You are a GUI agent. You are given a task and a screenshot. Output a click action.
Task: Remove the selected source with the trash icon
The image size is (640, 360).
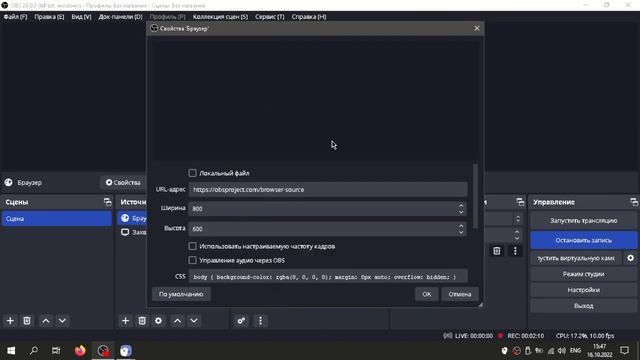142,321
